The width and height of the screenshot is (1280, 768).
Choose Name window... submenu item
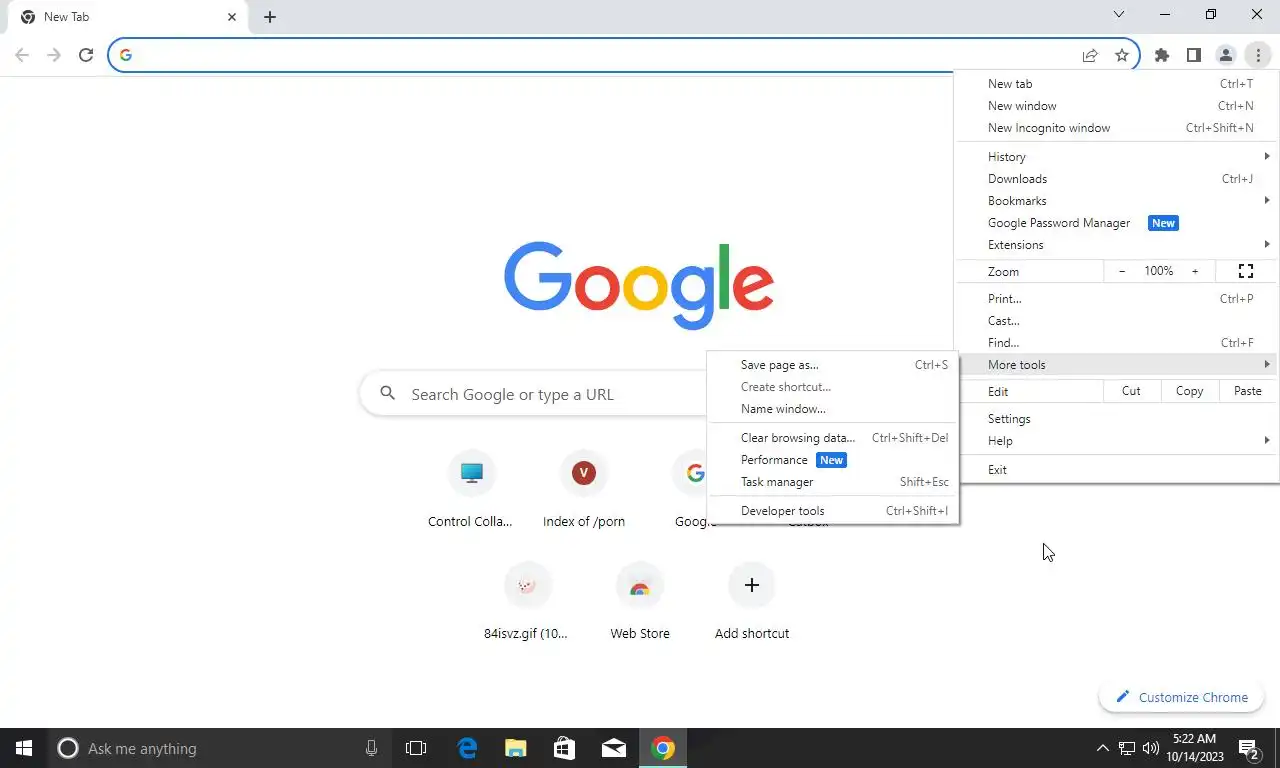832,409
